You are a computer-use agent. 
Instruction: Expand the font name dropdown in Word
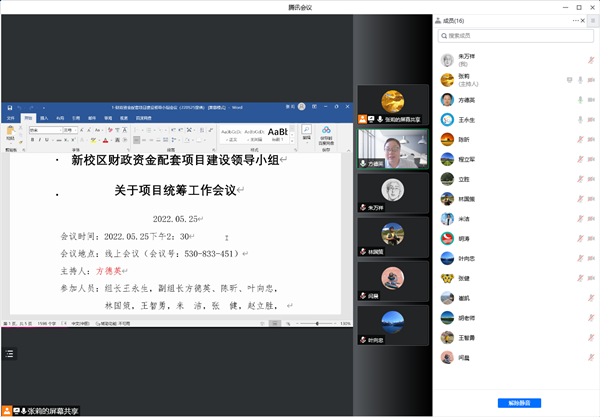pyautogui.click(x=60, y=129)
